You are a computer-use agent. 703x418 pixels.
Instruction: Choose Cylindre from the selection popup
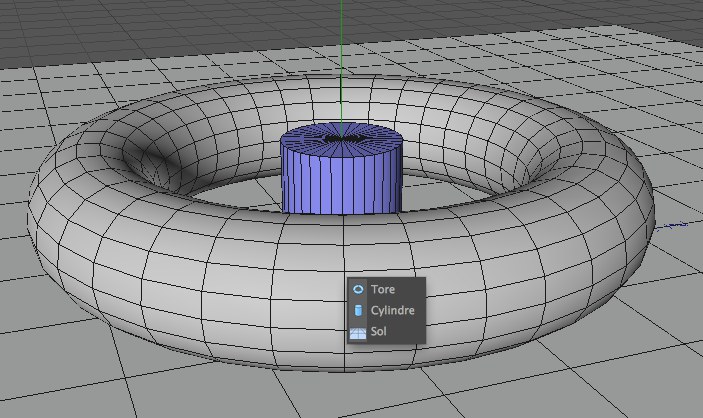(x=391, y=310)
